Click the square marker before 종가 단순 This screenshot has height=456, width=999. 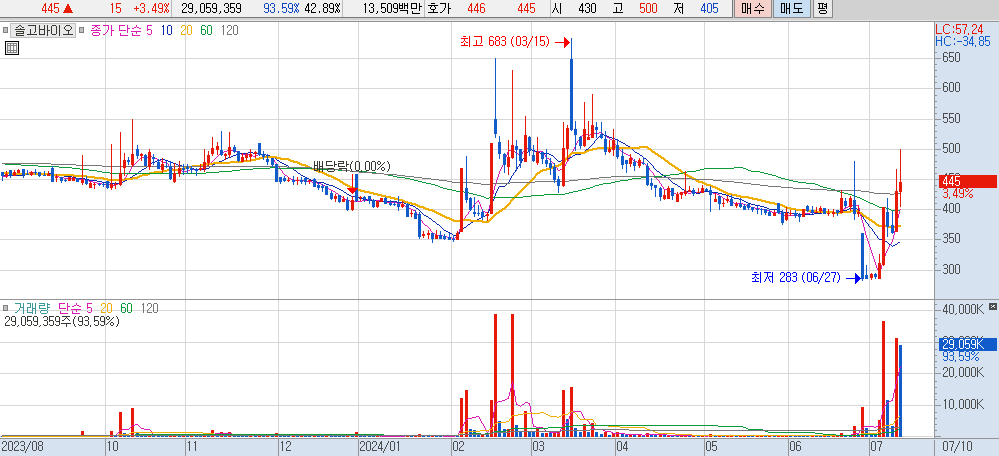pos(84,30)
